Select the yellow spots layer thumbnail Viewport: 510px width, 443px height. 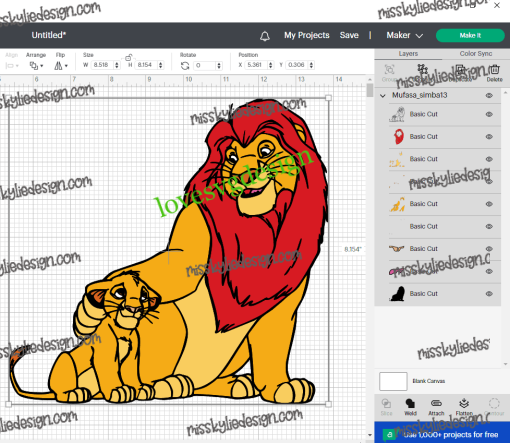[x=397, y=159]
